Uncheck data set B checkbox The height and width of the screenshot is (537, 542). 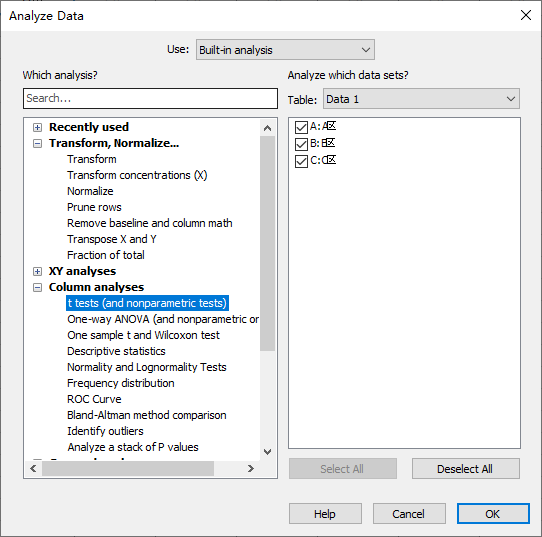301,144
